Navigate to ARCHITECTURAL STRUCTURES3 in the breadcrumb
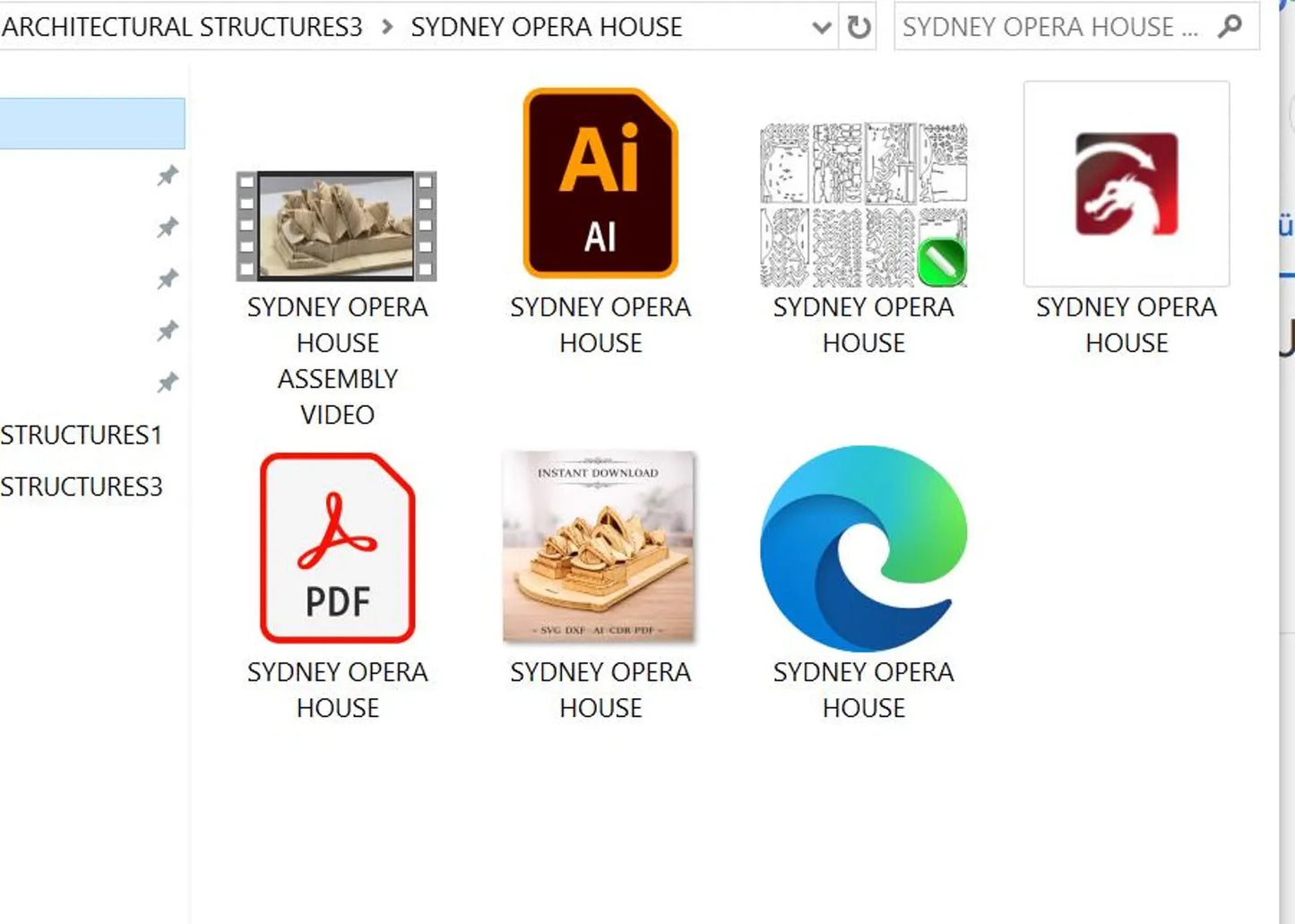This screenshot has height=924, width=1295. point(182,27)
